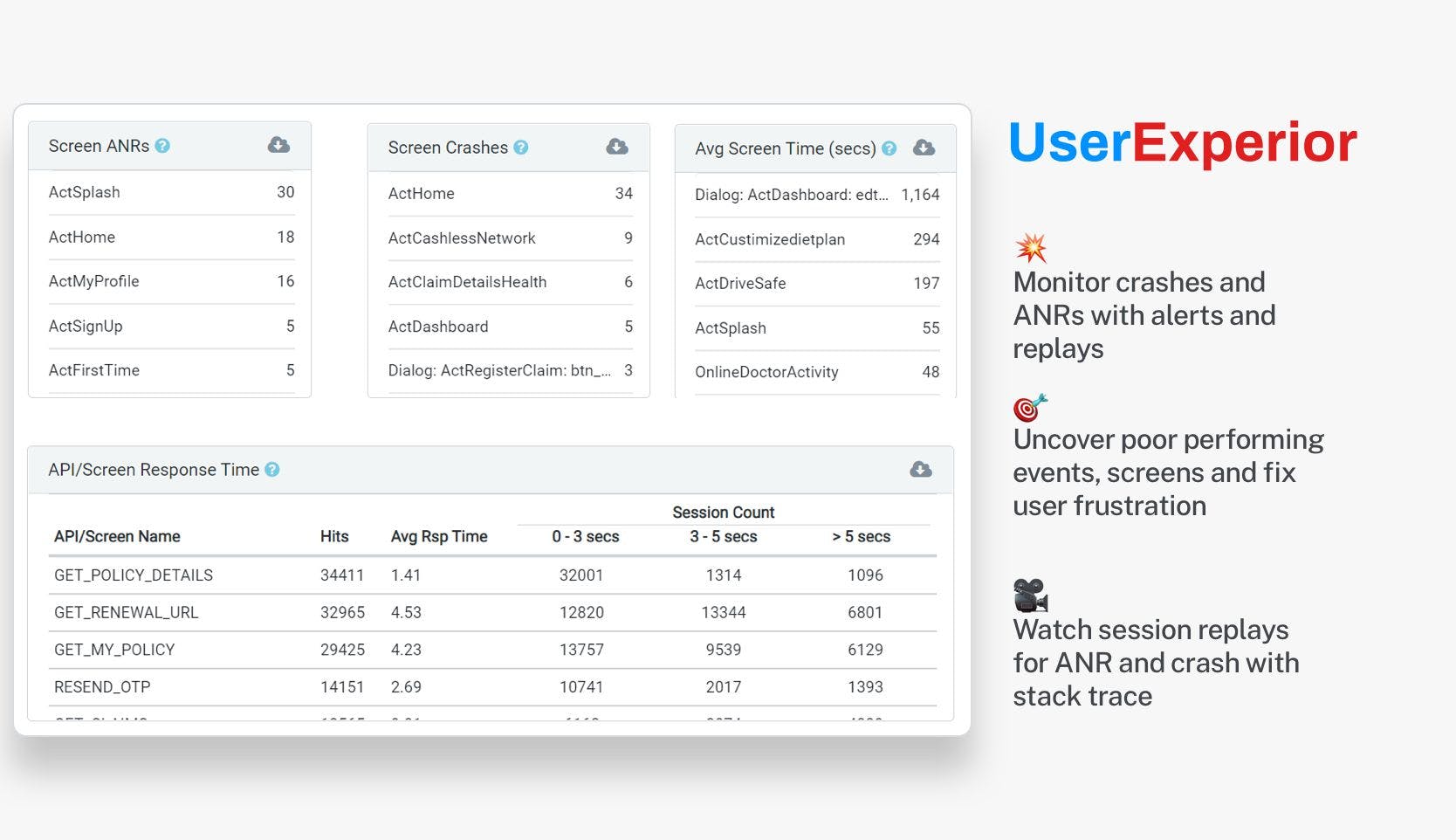Click the RESEND_OTP API row

point(102,687)
